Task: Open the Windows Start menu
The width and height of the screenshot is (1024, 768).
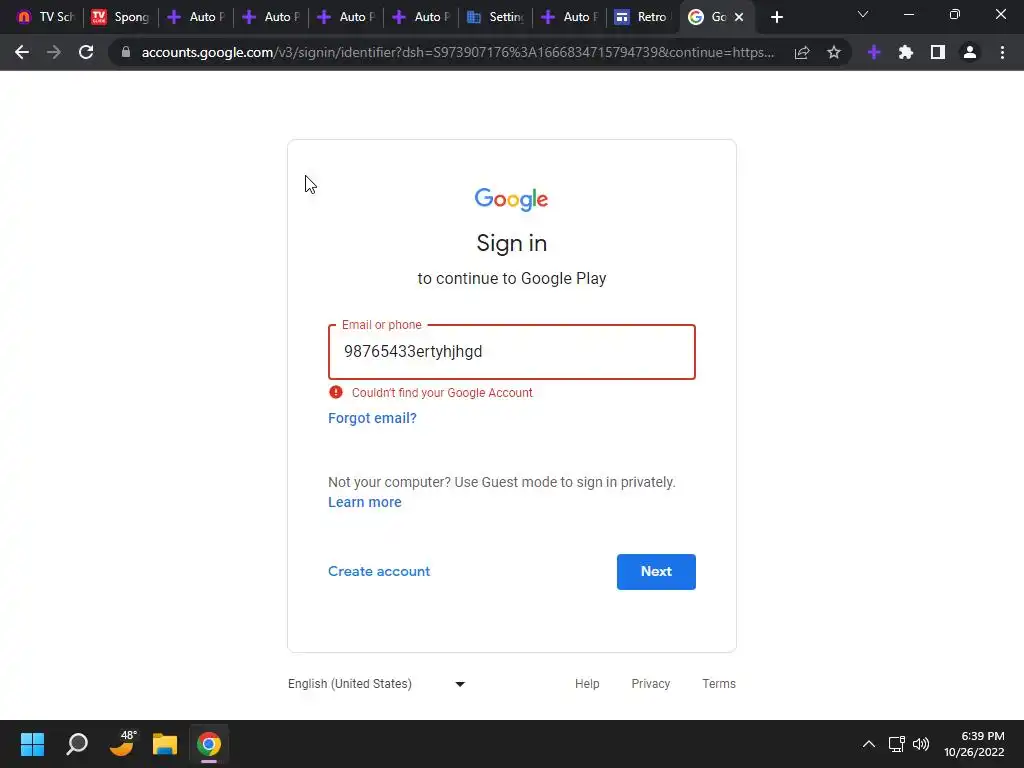Action: coord(32,744)
